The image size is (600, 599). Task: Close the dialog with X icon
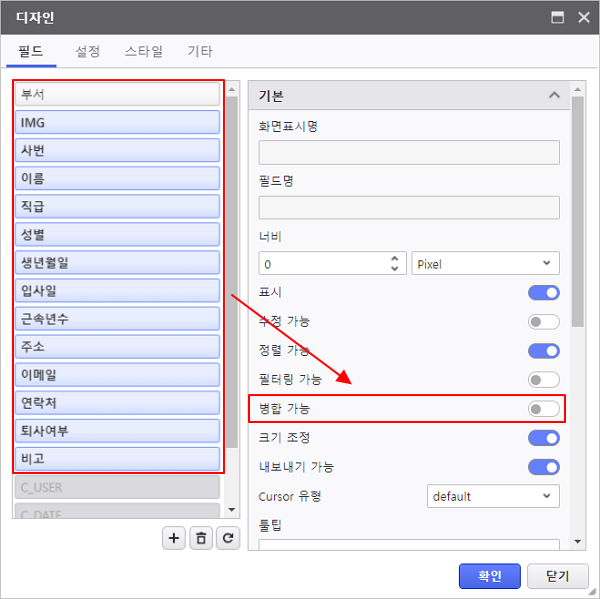581,17
